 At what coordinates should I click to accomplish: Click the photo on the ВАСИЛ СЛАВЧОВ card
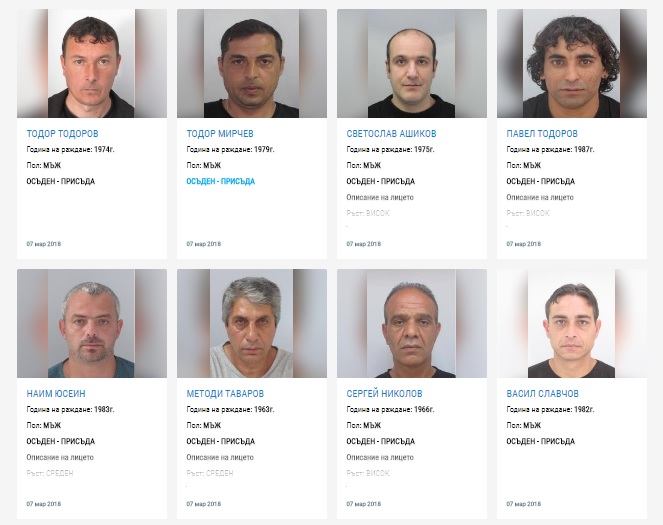tap(572, 323)
